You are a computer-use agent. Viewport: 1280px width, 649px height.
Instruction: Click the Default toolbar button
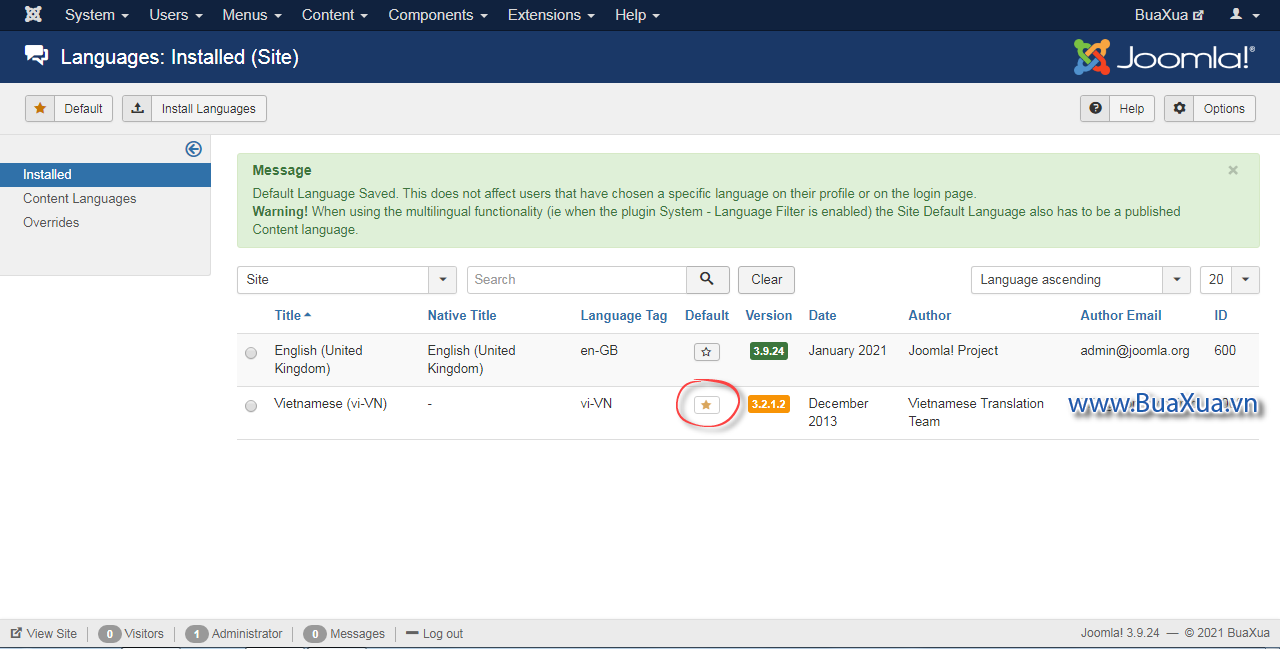click(69, 109)
